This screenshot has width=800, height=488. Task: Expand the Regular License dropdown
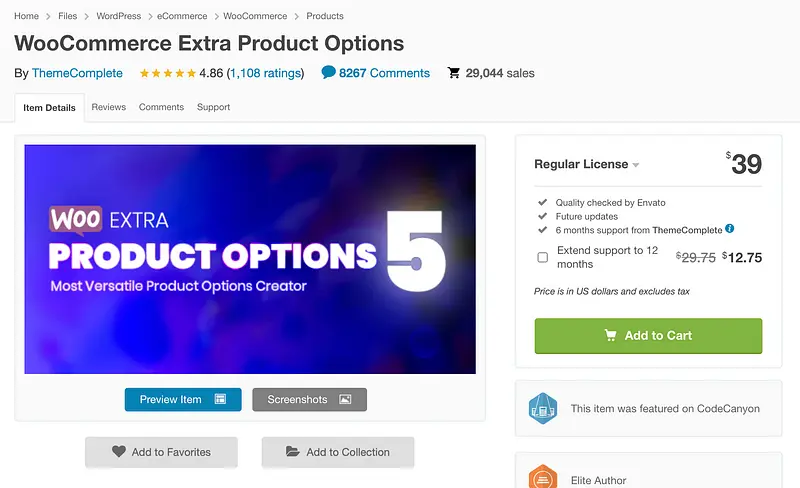tap(636, 165)
